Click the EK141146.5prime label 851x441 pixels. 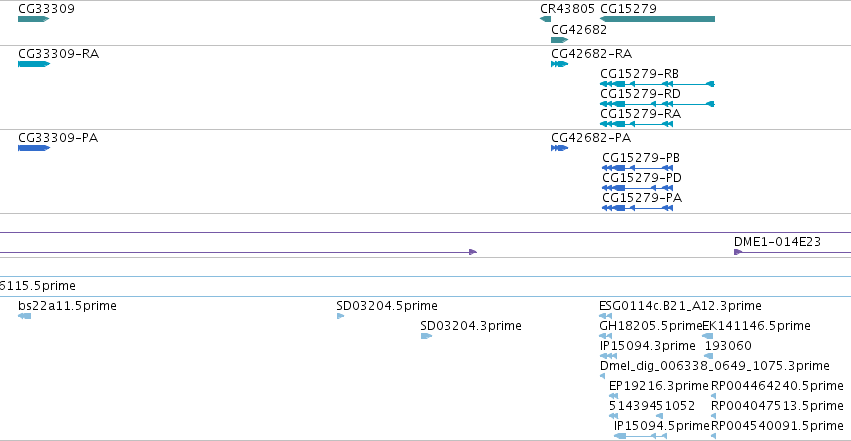(757, 326)
